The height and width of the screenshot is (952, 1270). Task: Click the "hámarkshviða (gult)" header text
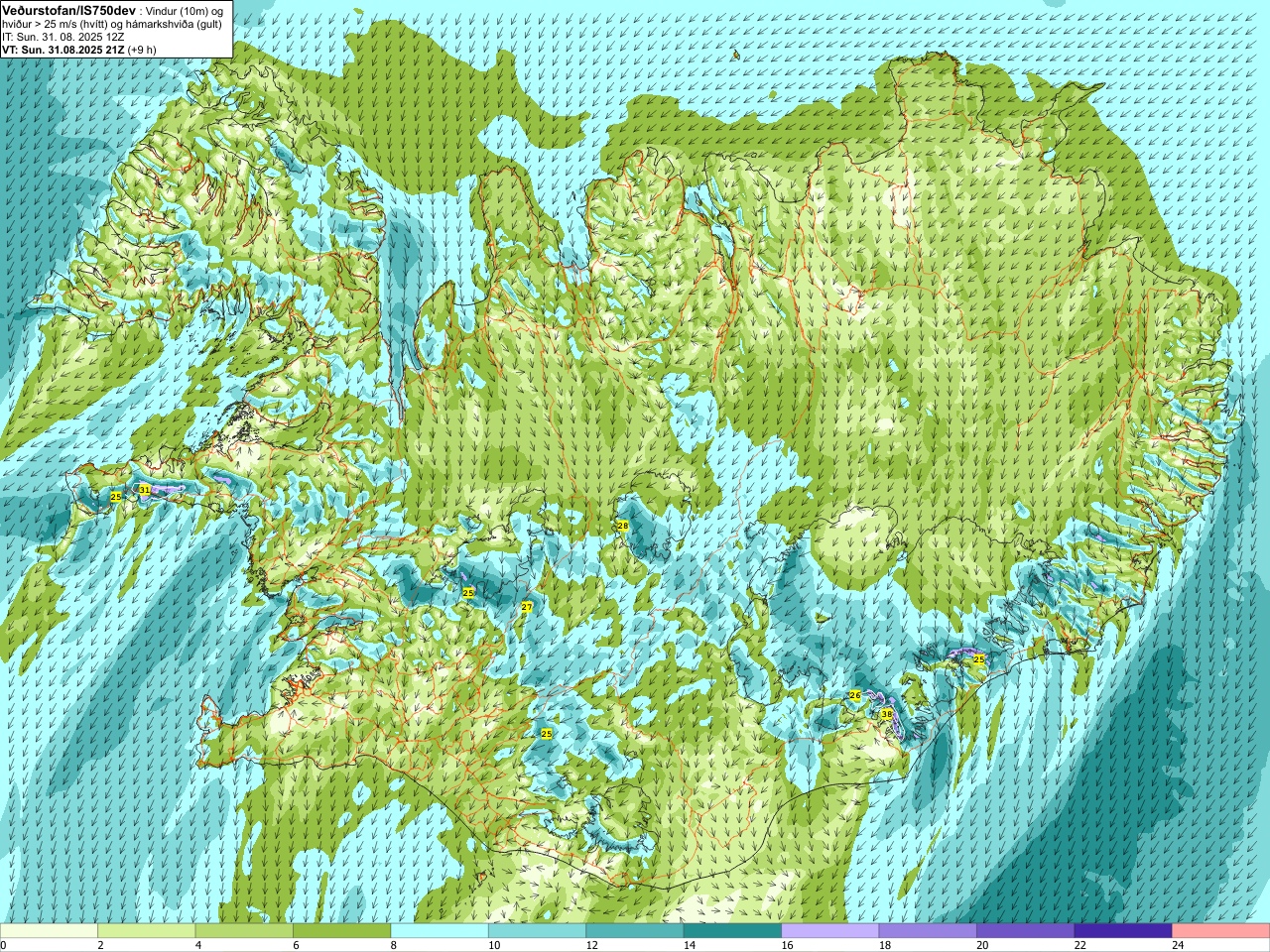[174, 24]
